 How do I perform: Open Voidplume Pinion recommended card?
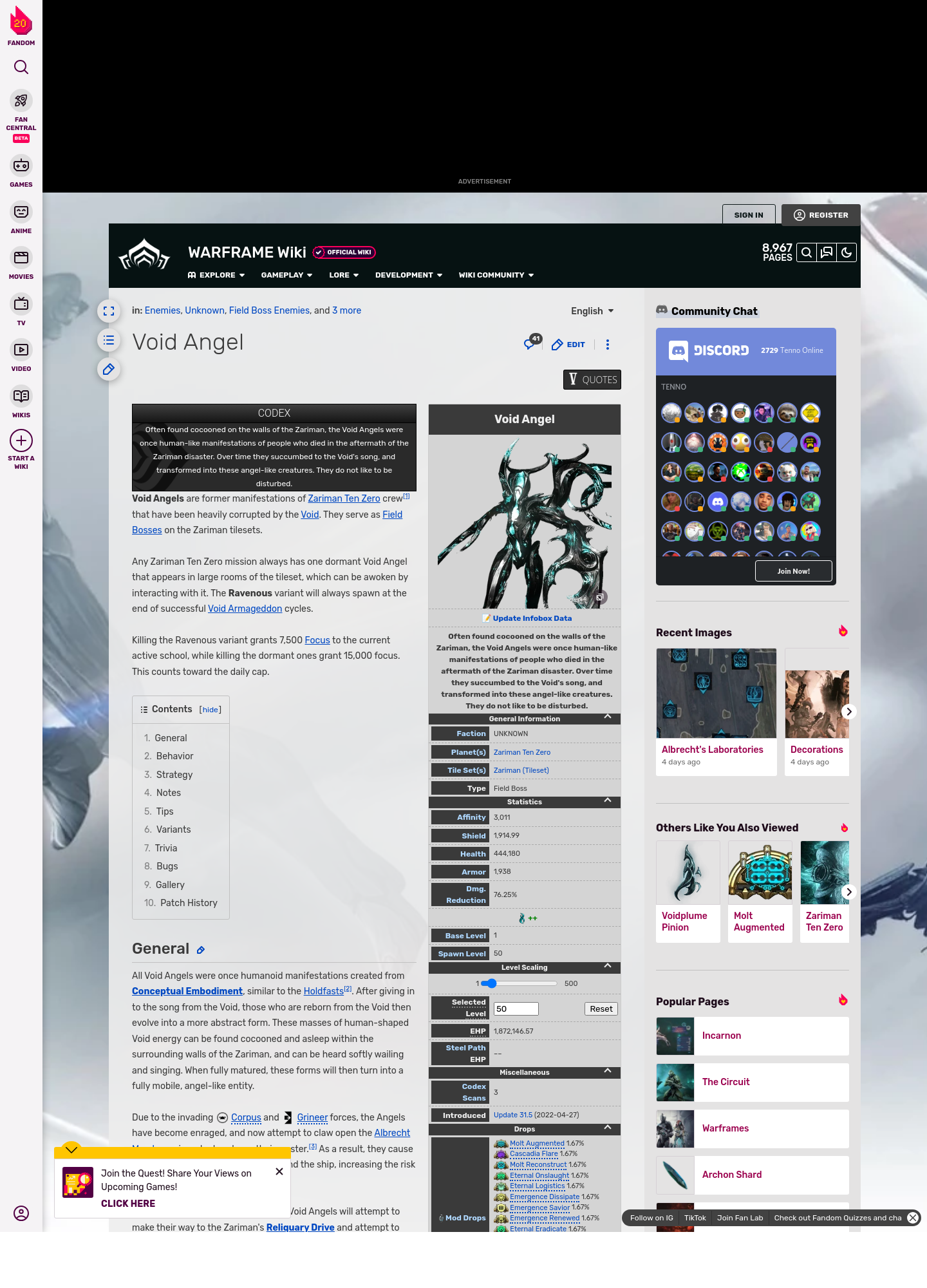point(688,892)
